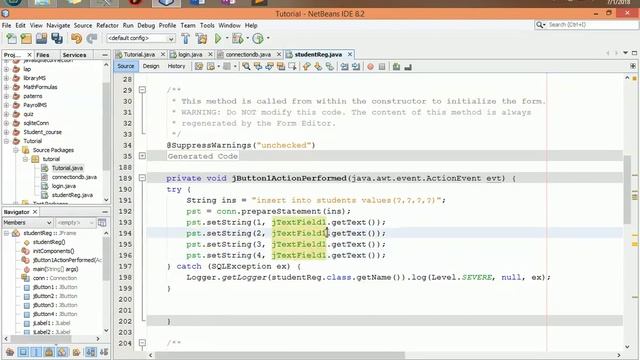
Task: Toggle Sort by Source in Navigator
Action: [x=104, y=351]
